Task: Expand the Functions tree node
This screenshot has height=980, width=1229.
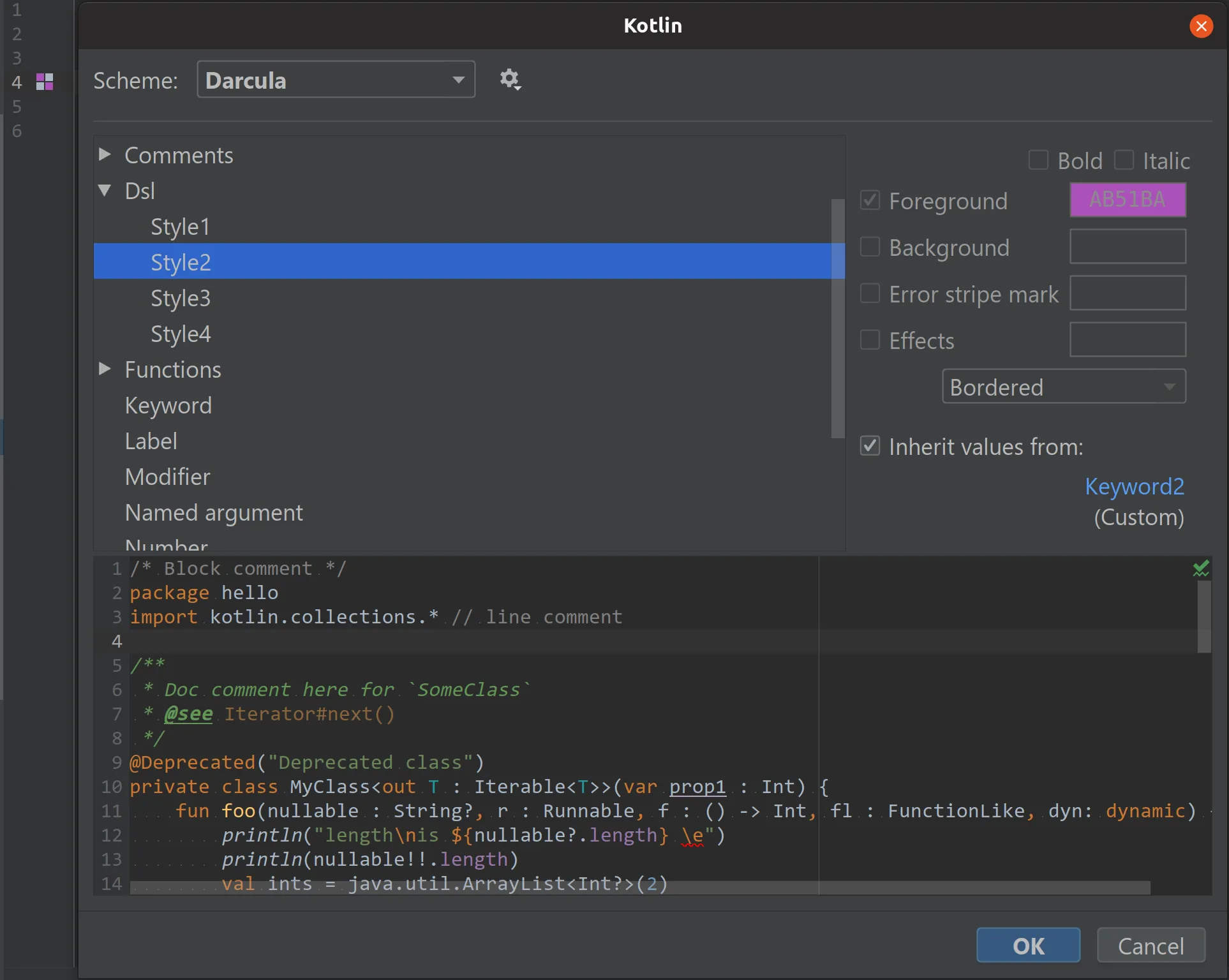Action: point(105,369)
